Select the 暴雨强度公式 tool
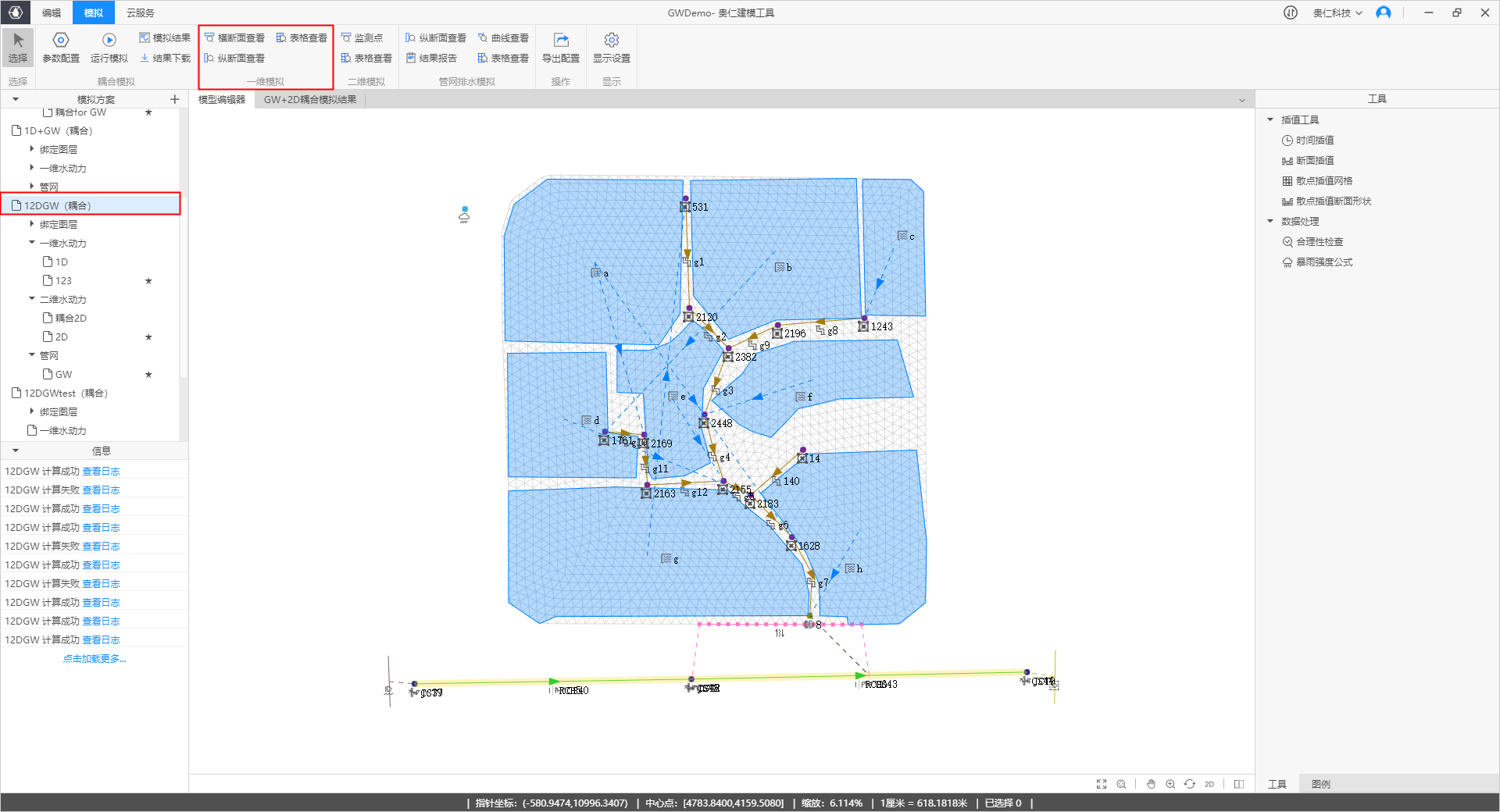The width and height of the screenshot is (1500, 812). pyautogui.click(x=1324, y=262)
